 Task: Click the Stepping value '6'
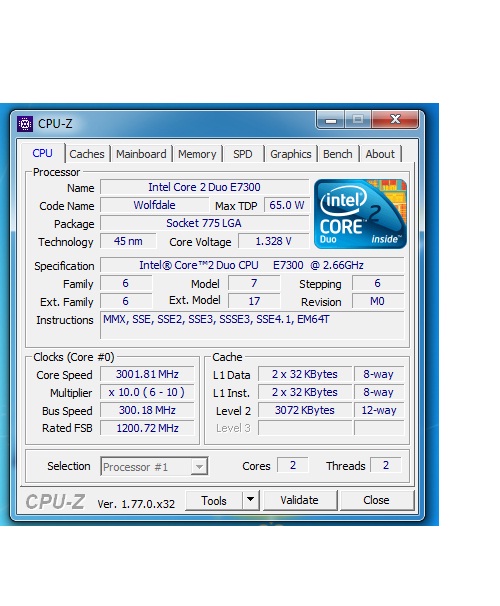pos(378,283)
